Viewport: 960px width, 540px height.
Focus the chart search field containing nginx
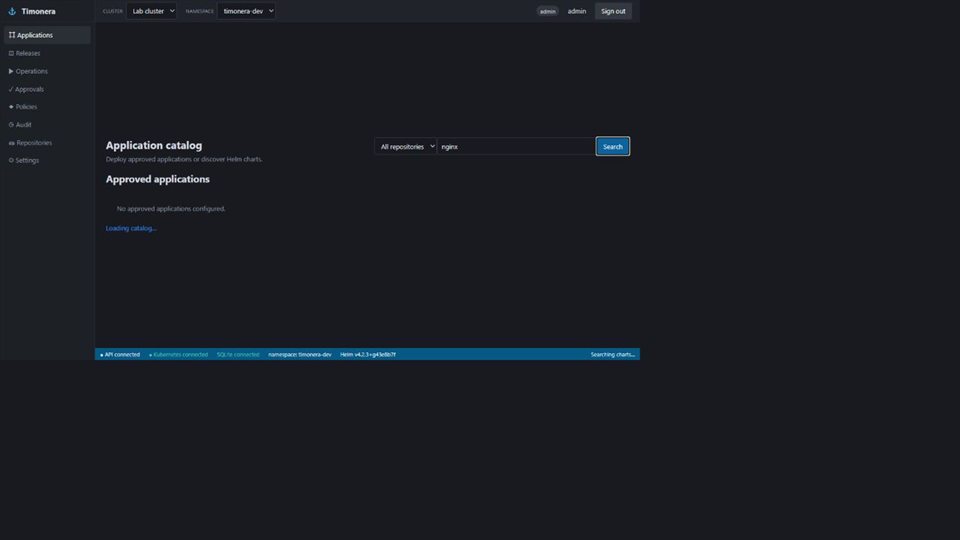tap(516, 146)
